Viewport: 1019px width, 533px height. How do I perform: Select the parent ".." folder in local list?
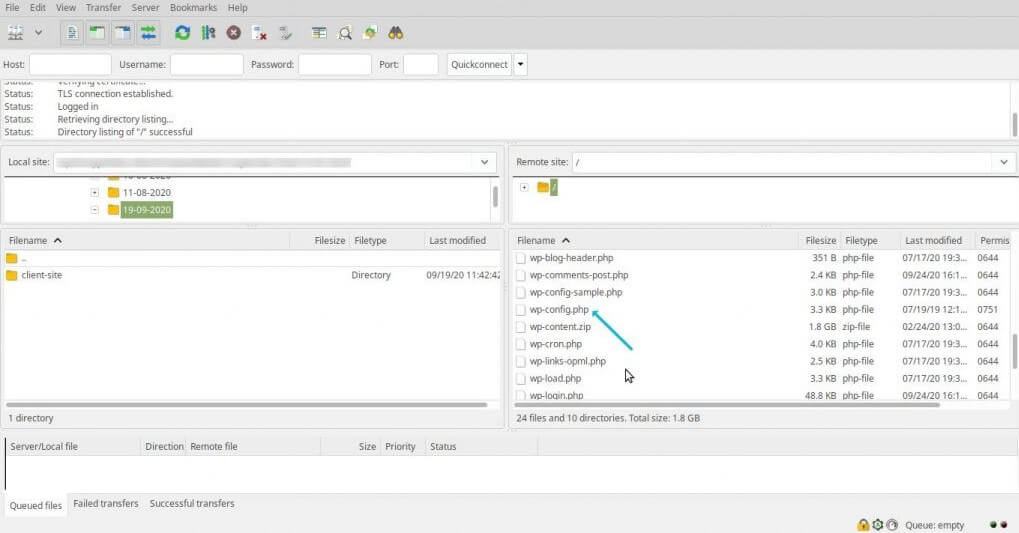pos(24,258)
